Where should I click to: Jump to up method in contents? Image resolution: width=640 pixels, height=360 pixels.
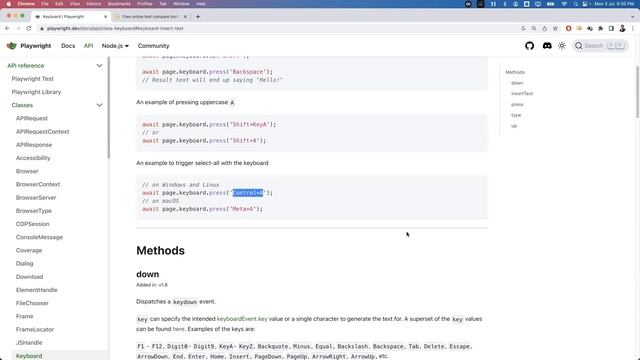[x=514, y=126]
